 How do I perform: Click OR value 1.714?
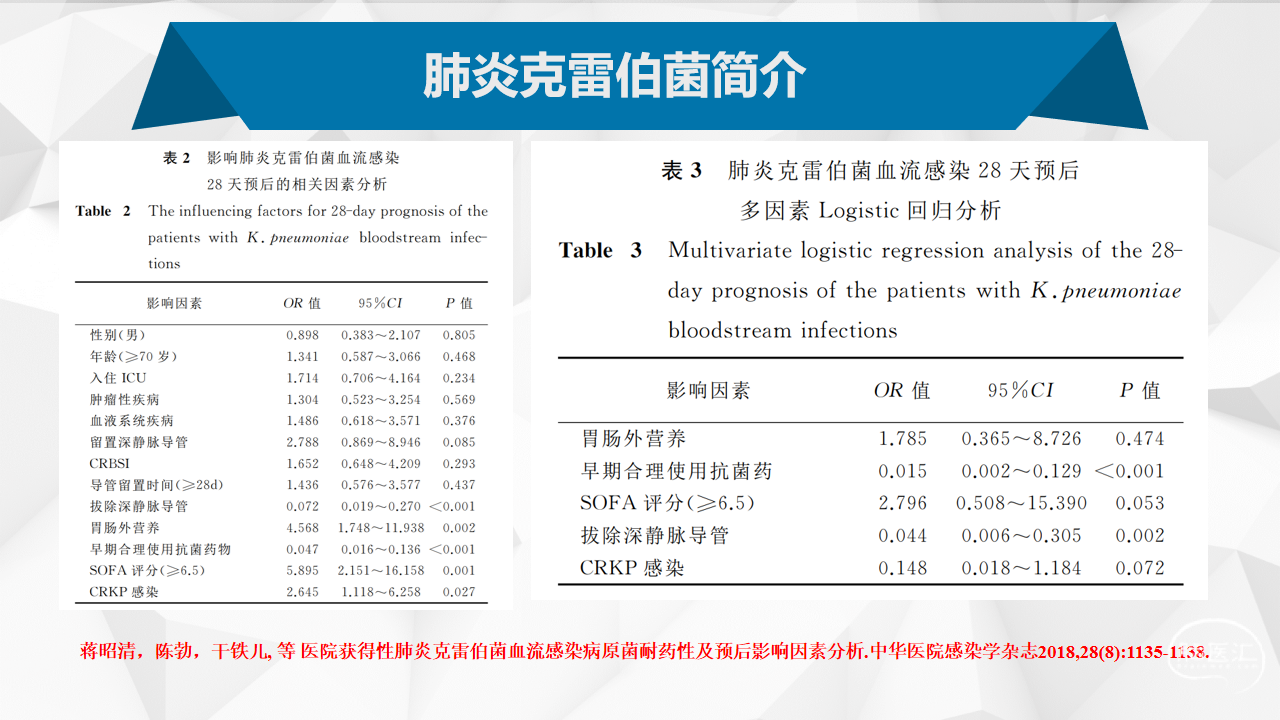302,378
